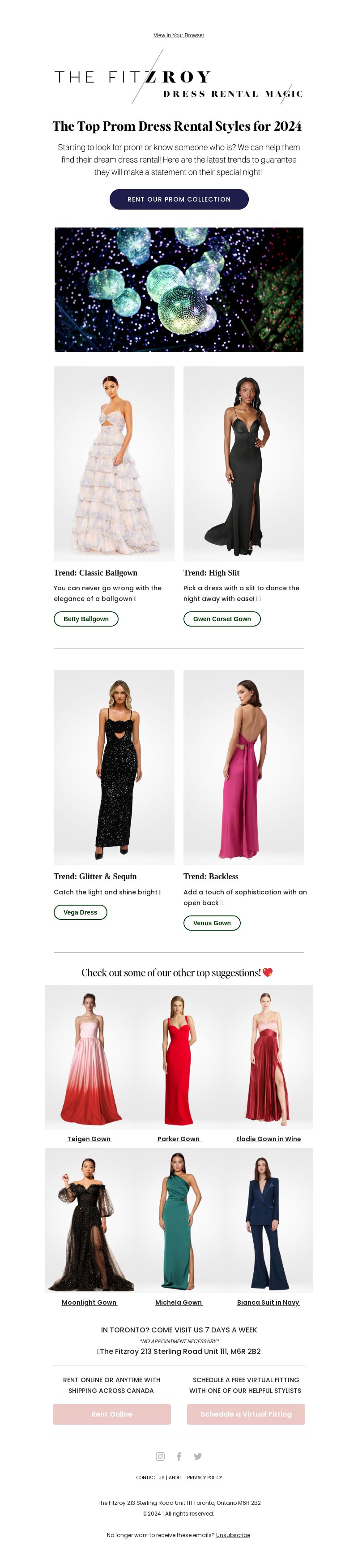Select the Betty Ballgown button

click(x=86, y=619)
